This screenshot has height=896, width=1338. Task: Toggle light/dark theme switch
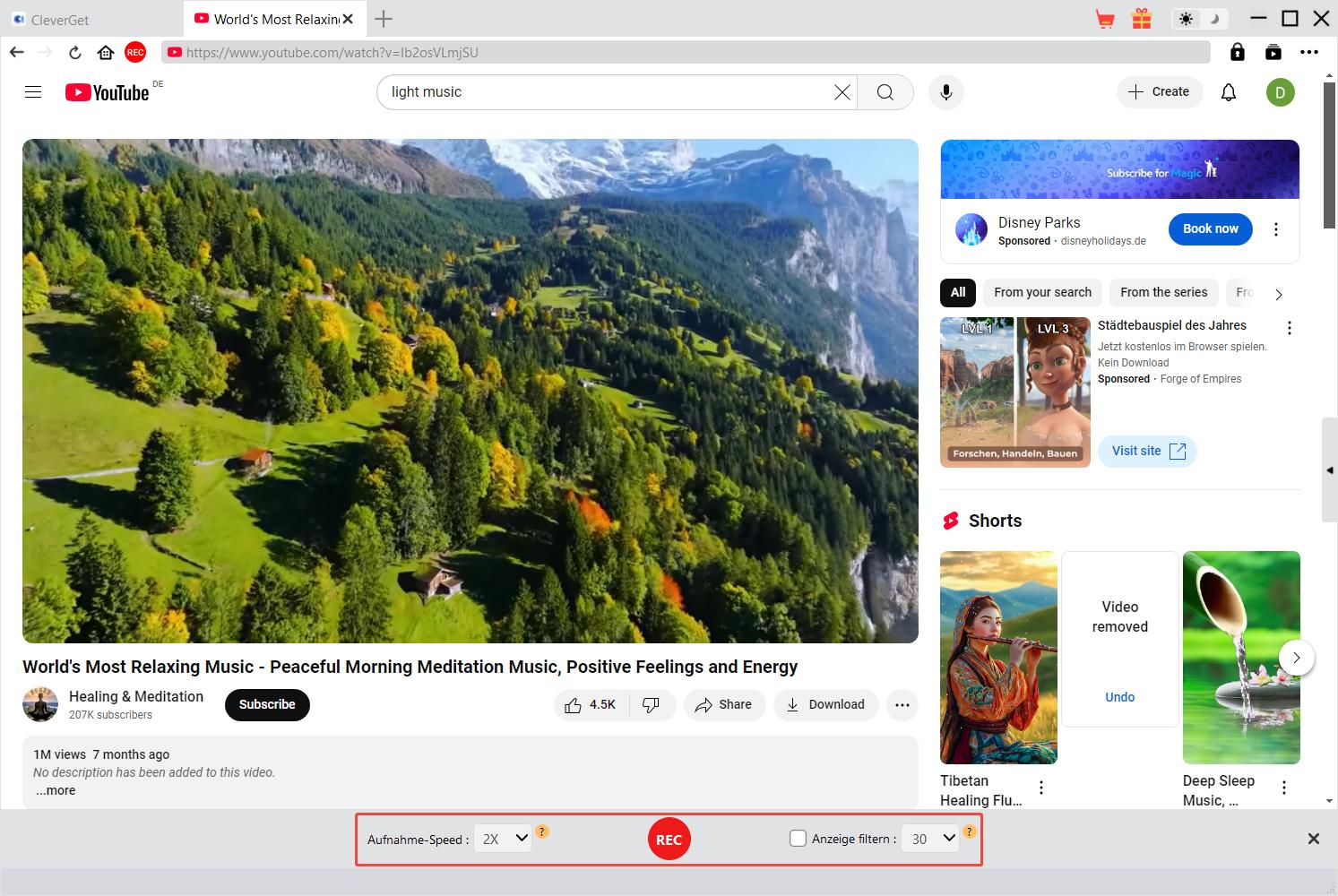(x=1198, y=19)
